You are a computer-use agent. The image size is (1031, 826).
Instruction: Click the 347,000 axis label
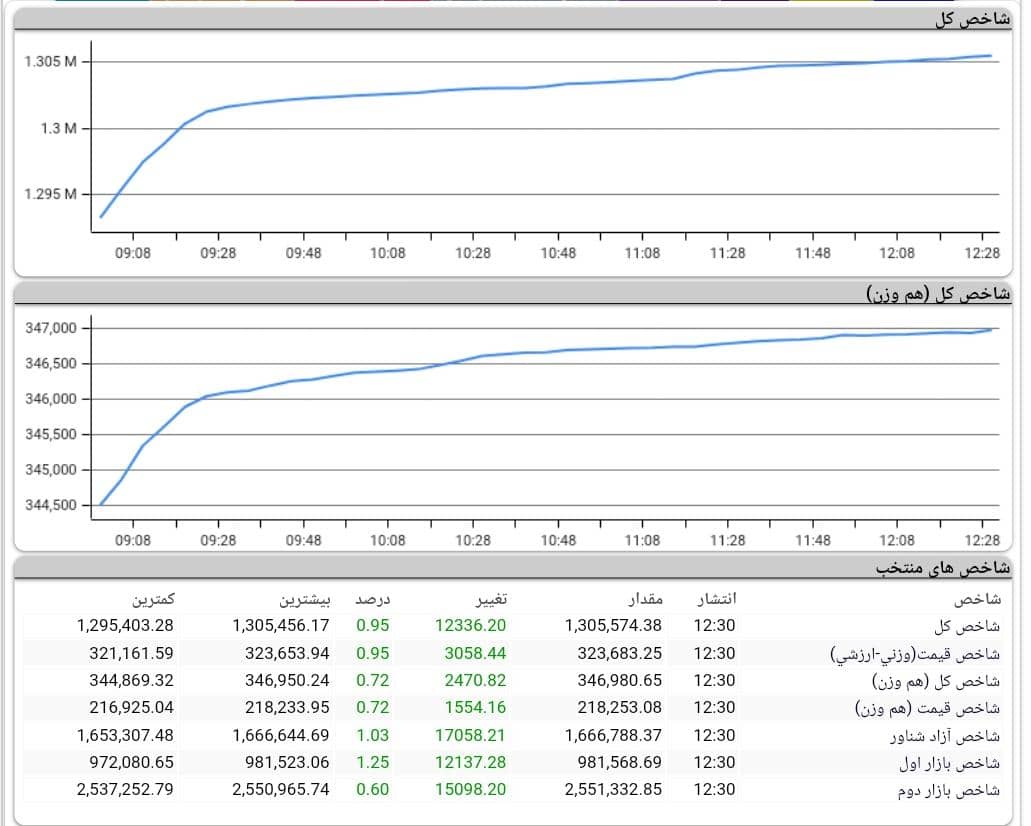point(51,328)
